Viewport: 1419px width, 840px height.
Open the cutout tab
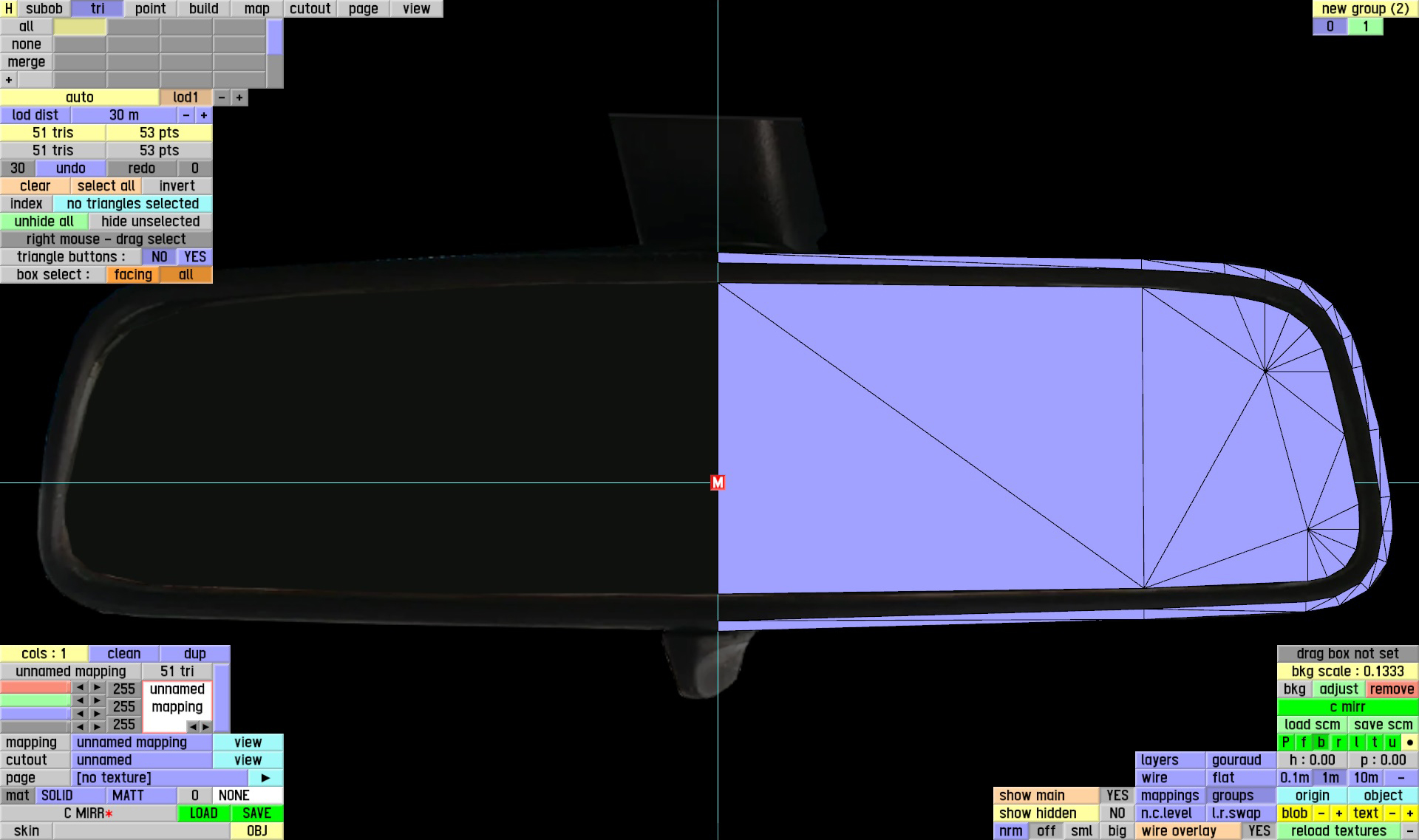310,9
